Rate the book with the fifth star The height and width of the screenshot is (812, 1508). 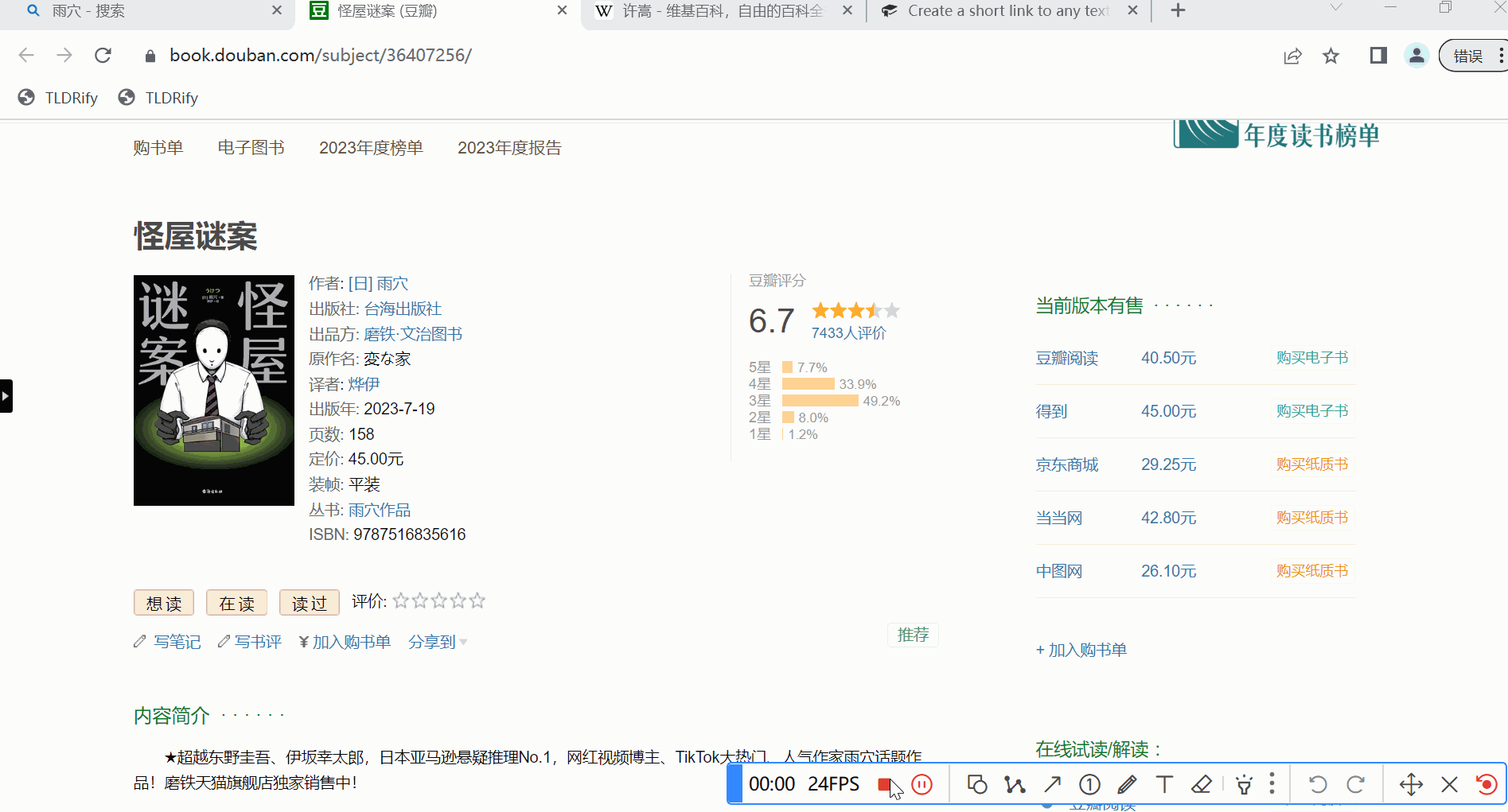point(477,601)
